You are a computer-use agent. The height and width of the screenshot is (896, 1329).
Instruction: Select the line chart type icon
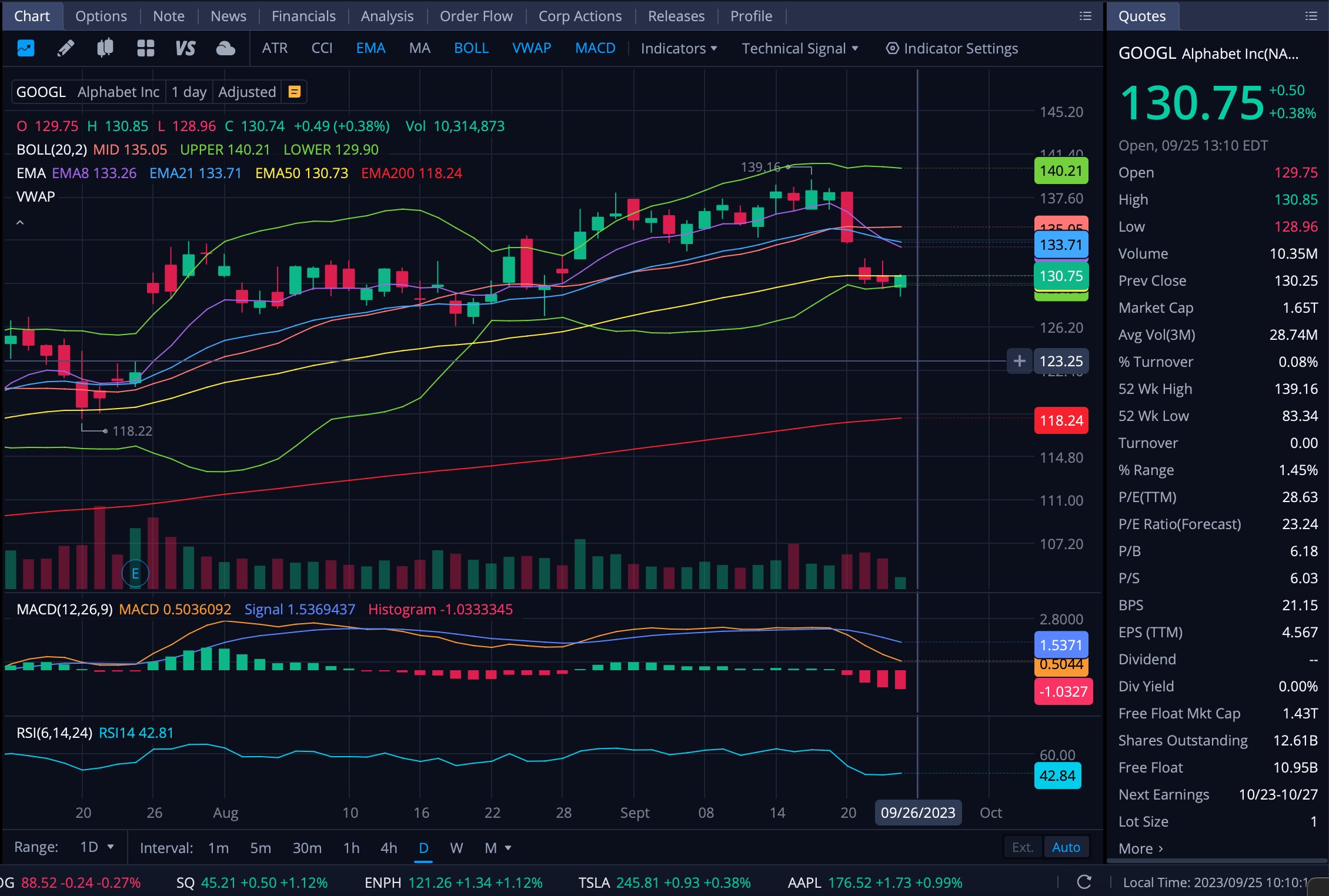point(26,48)
